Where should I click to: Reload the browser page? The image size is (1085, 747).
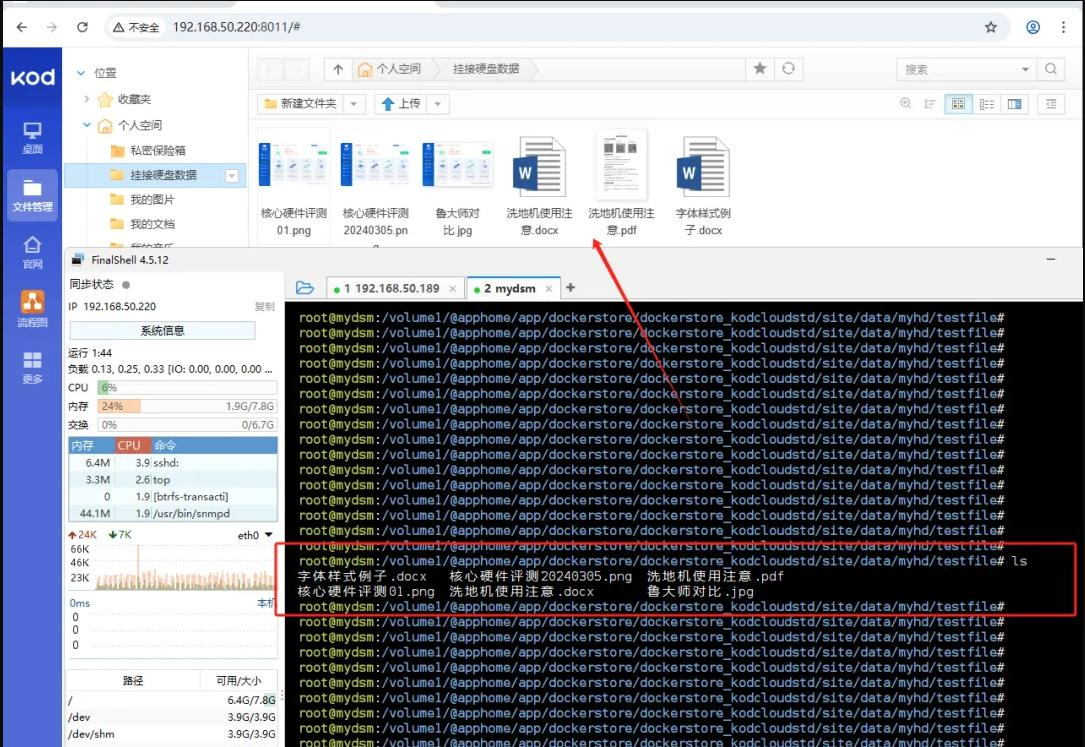[x=82, y=27]
